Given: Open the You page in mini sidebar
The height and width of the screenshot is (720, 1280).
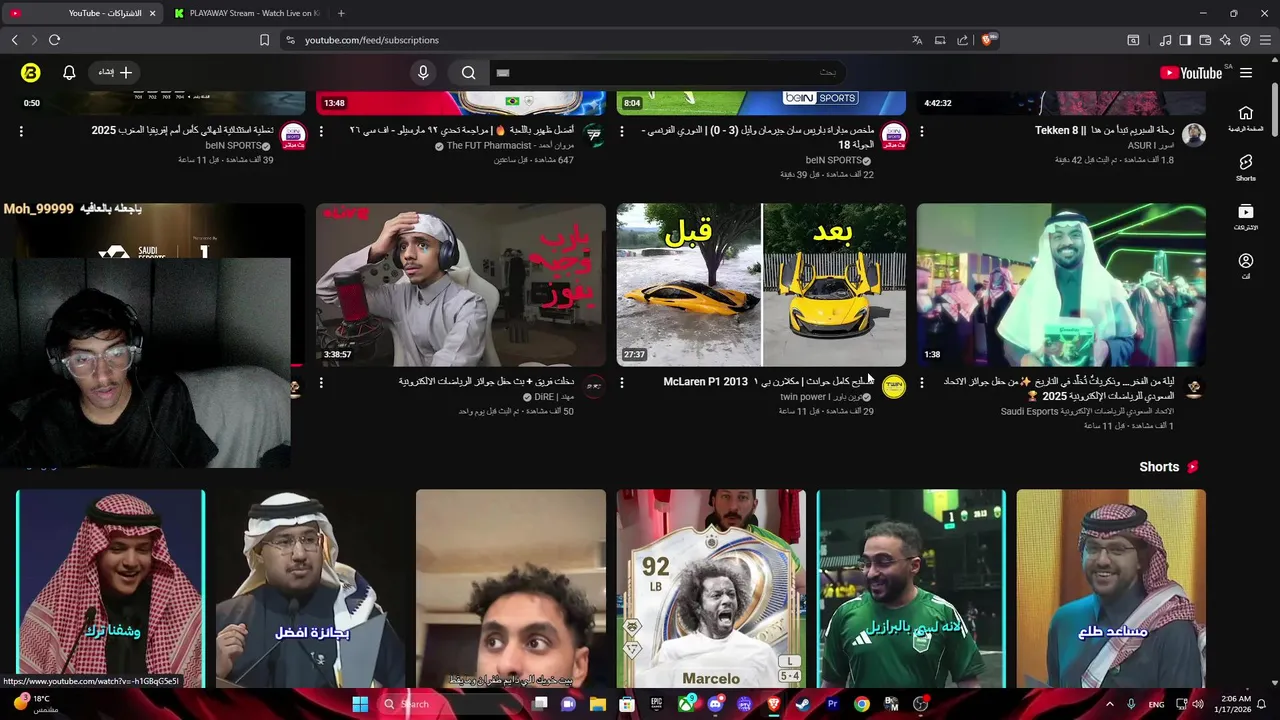Looking at the screenshot, I should (x=1246, y=266).
